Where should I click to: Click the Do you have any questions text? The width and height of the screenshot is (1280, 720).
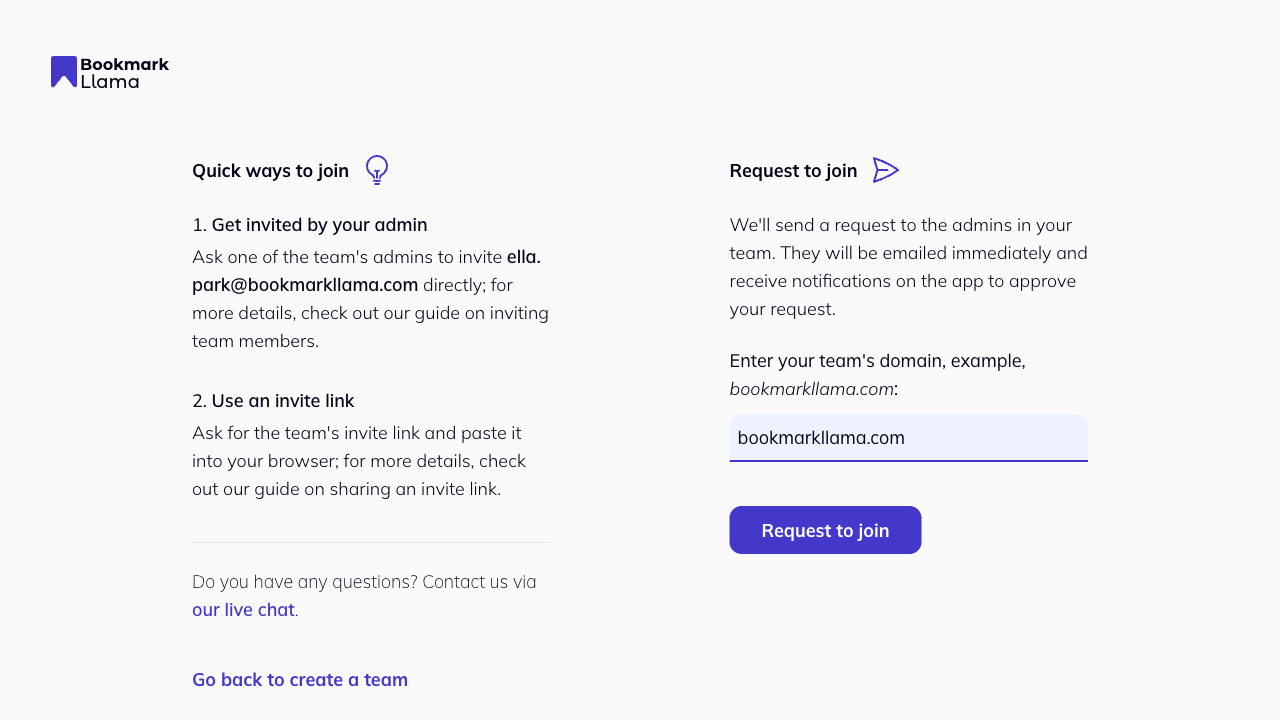(364, 582)
